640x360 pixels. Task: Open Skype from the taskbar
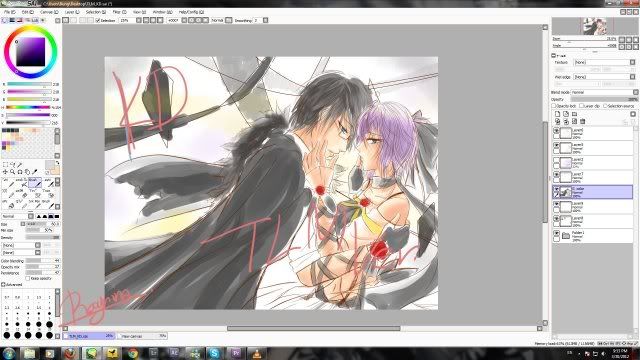tap(214, 353)
